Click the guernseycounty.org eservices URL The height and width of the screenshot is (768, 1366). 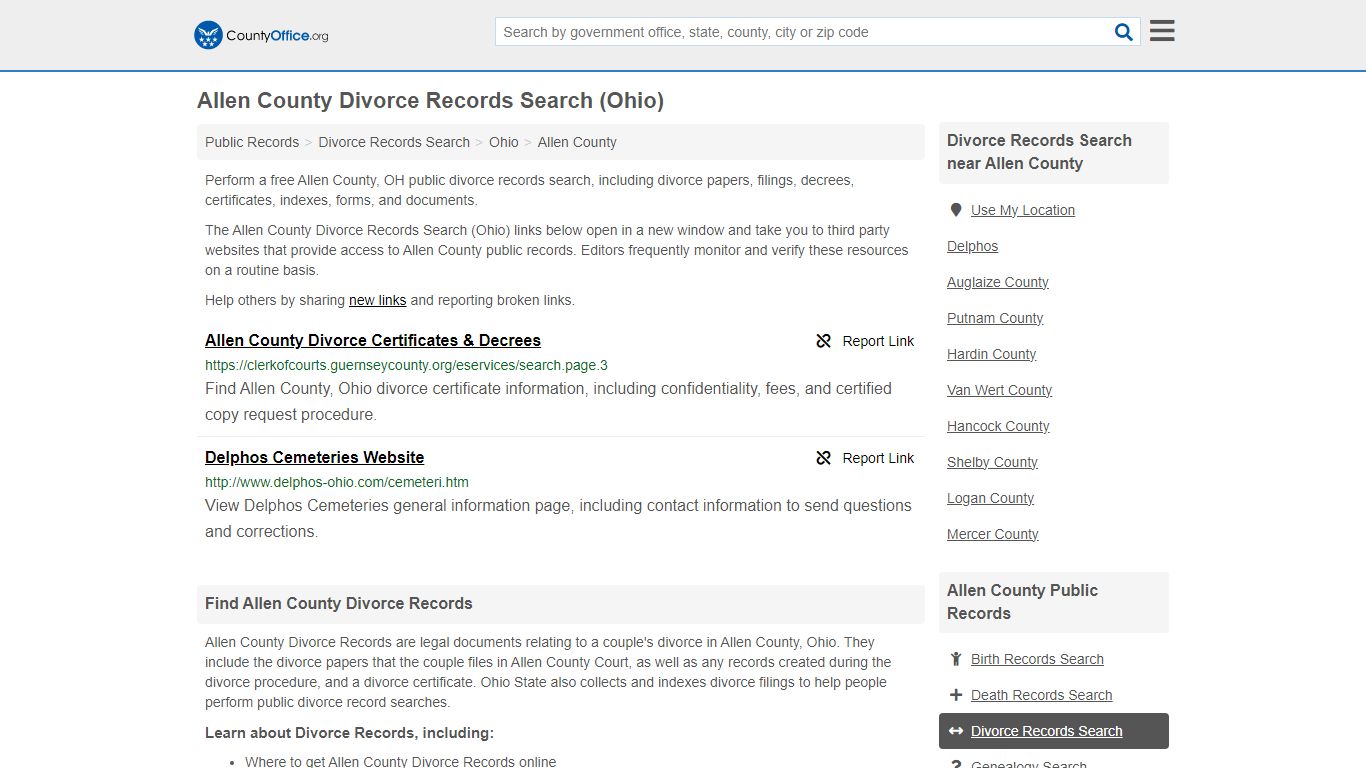pos(406,365)
